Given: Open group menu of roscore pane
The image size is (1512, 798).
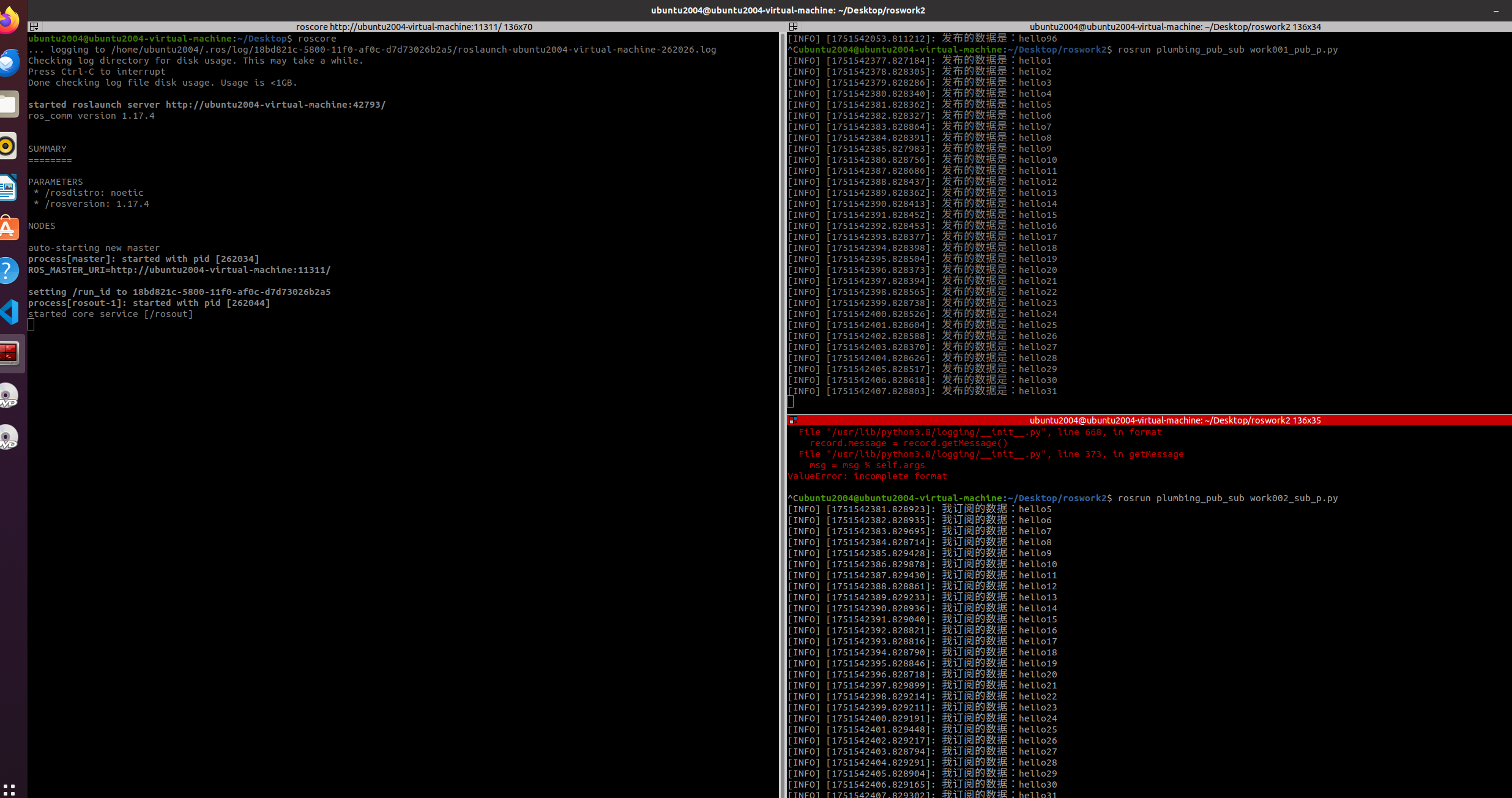Looking at the screenshot, I should click(x=34, y=27).
